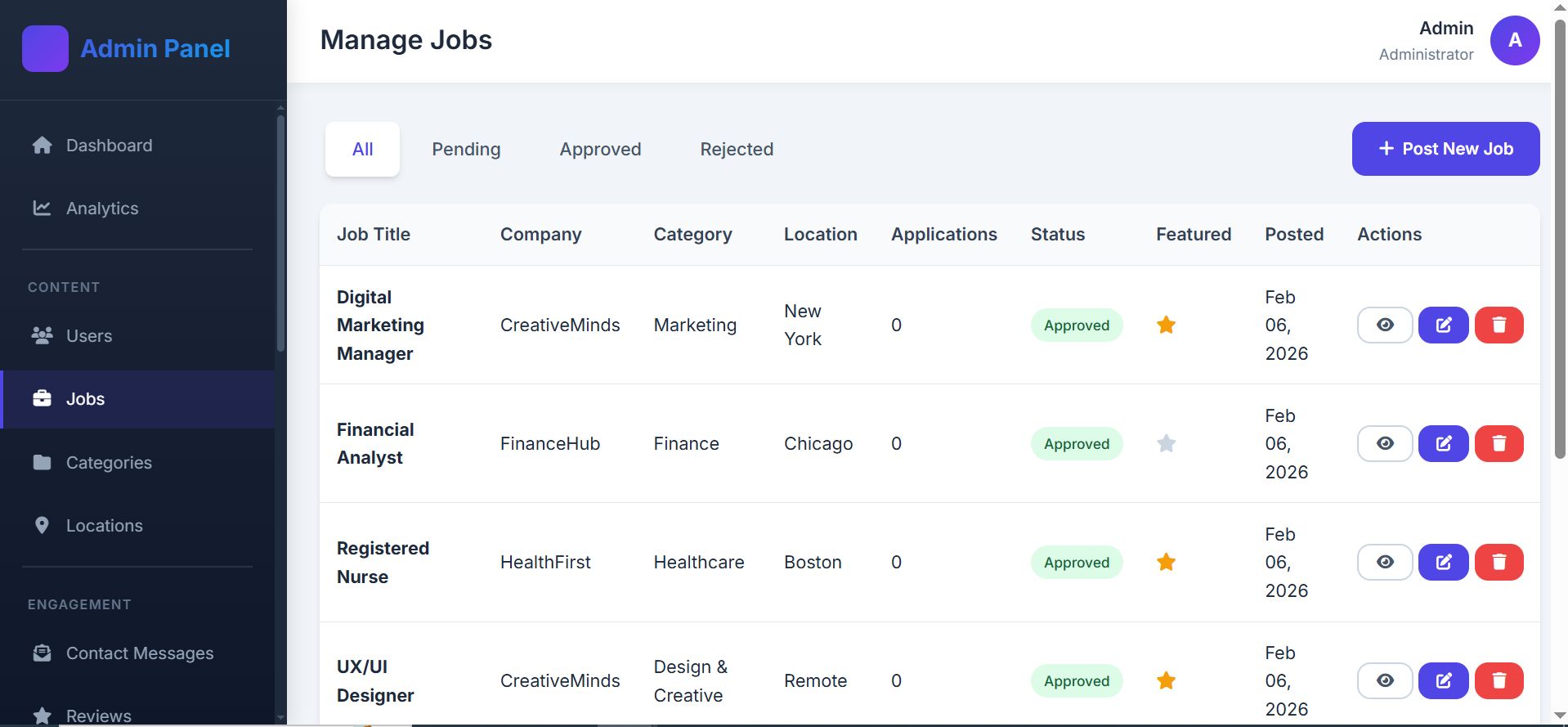Open edit for Registered Nurse job
The width and height of the screenshot is (1568, 727).
click(x=1443, y=562)
